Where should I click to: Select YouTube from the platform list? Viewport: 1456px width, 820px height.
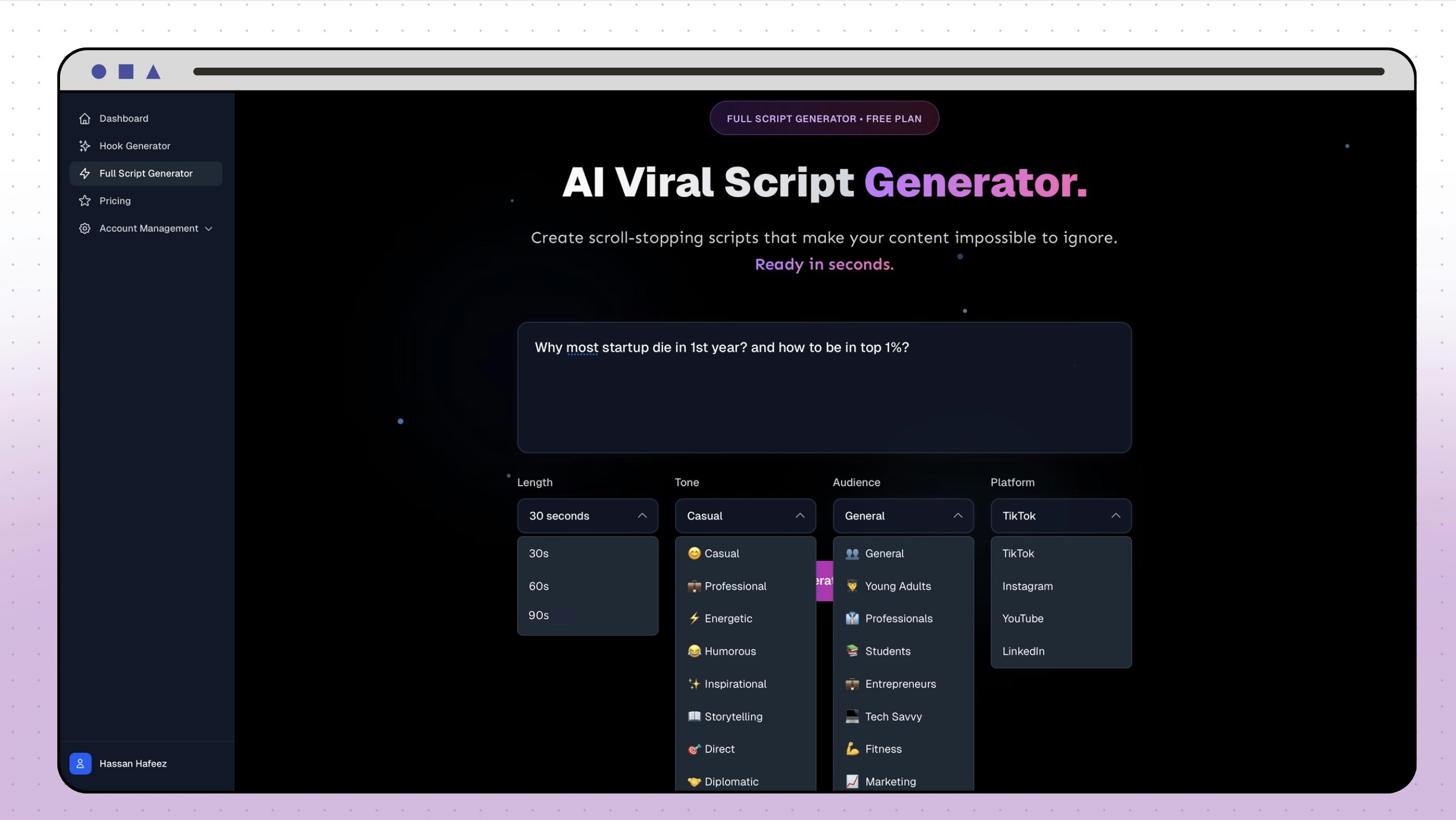(x=1023, y=618)
